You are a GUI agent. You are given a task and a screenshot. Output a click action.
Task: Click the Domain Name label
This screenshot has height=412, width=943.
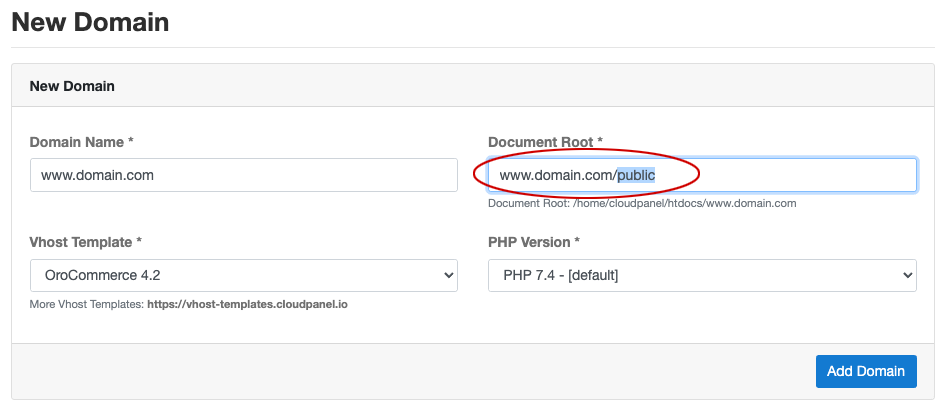pyautogui.click(x=81, y=142)
